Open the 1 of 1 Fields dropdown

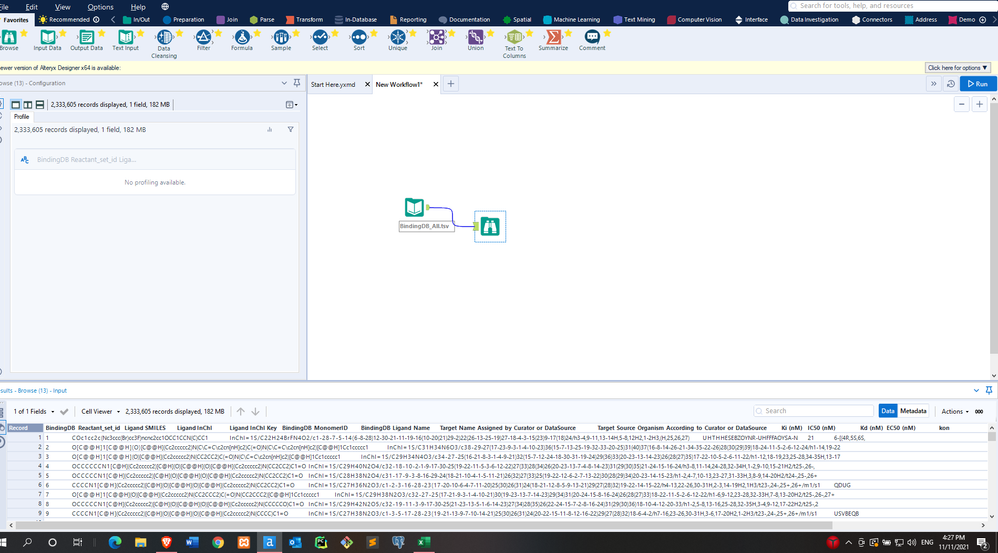(x=34, y=412)
